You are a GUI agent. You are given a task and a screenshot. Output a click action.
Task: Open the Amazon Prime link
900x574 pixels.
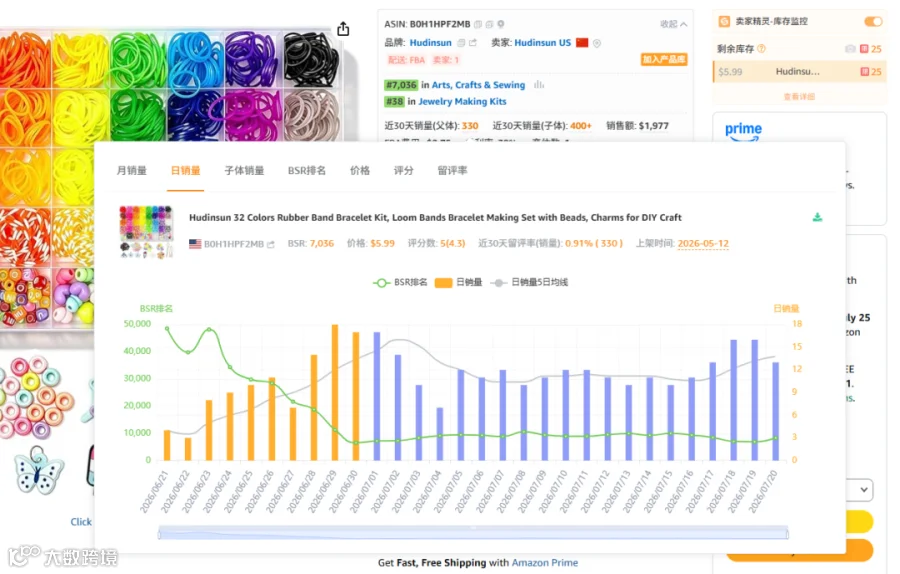tap(545, 563)
